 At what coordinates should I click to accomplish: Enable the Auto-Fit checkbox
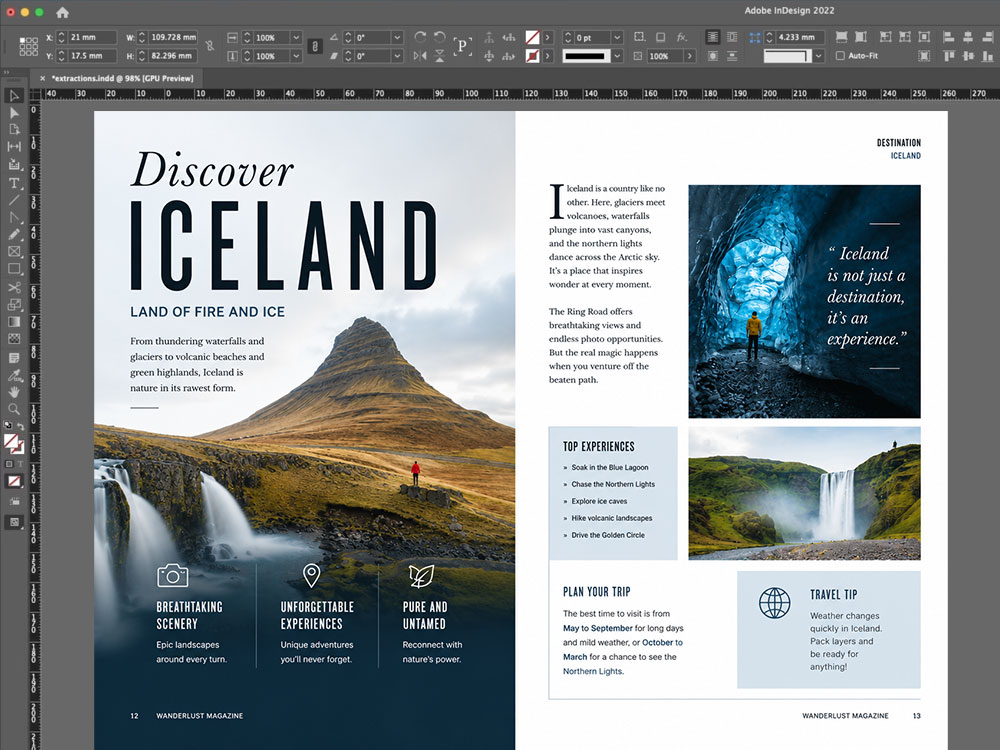[x=840, y=55]
